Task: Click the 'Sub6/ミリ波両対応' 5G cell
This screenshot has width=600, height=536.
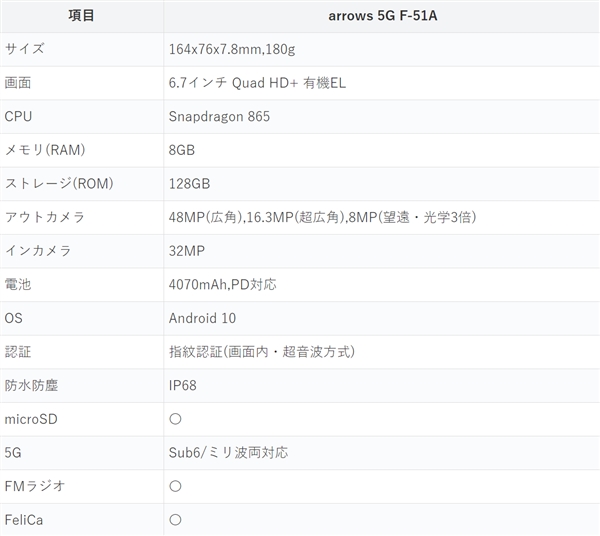Action: click(x=228, y=452)
